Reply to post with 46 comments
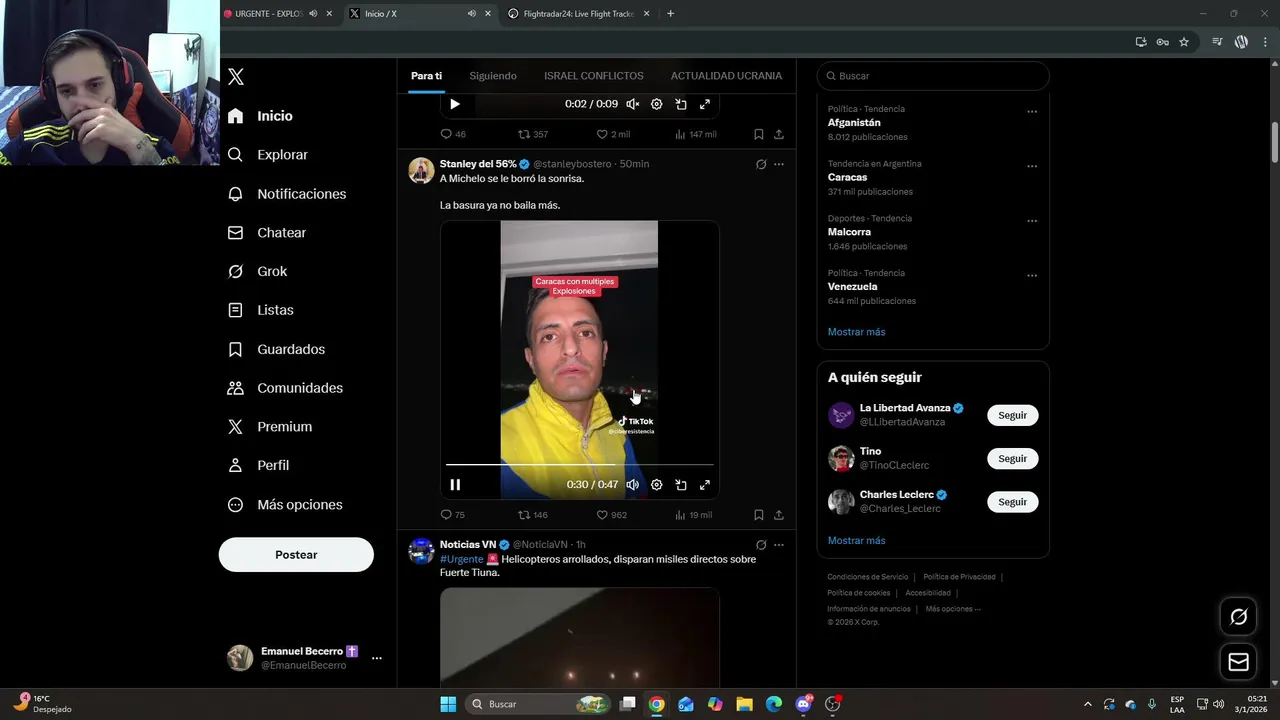Image resolution: width=1280 pixels, height=720 pixels. pyautogui.click(x=453, y=134)
